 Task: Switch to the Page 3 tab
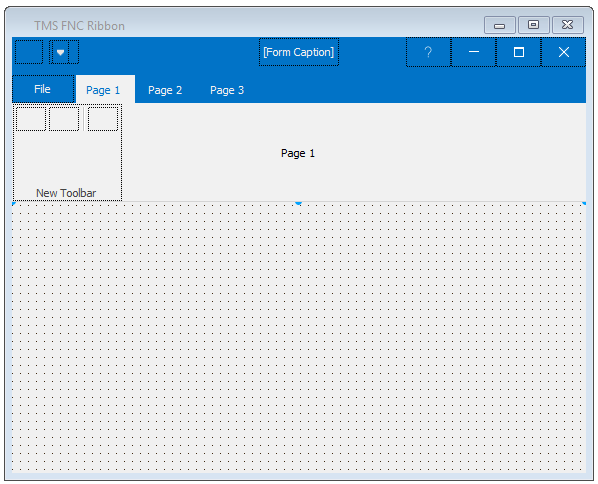point(227,90)
